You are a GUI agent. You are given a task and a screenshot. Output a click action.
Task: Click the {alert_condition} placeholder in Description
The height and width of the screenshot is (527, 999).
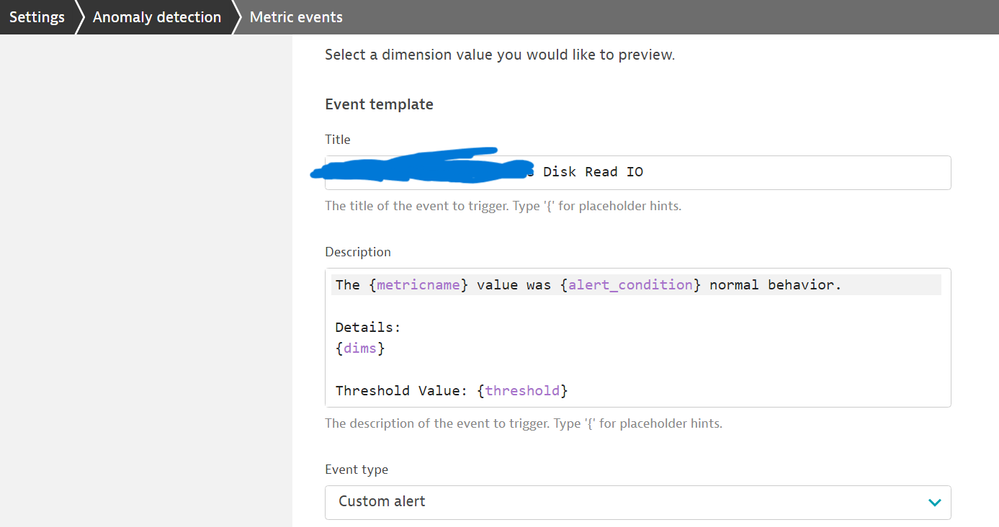[x=630, y=285]
